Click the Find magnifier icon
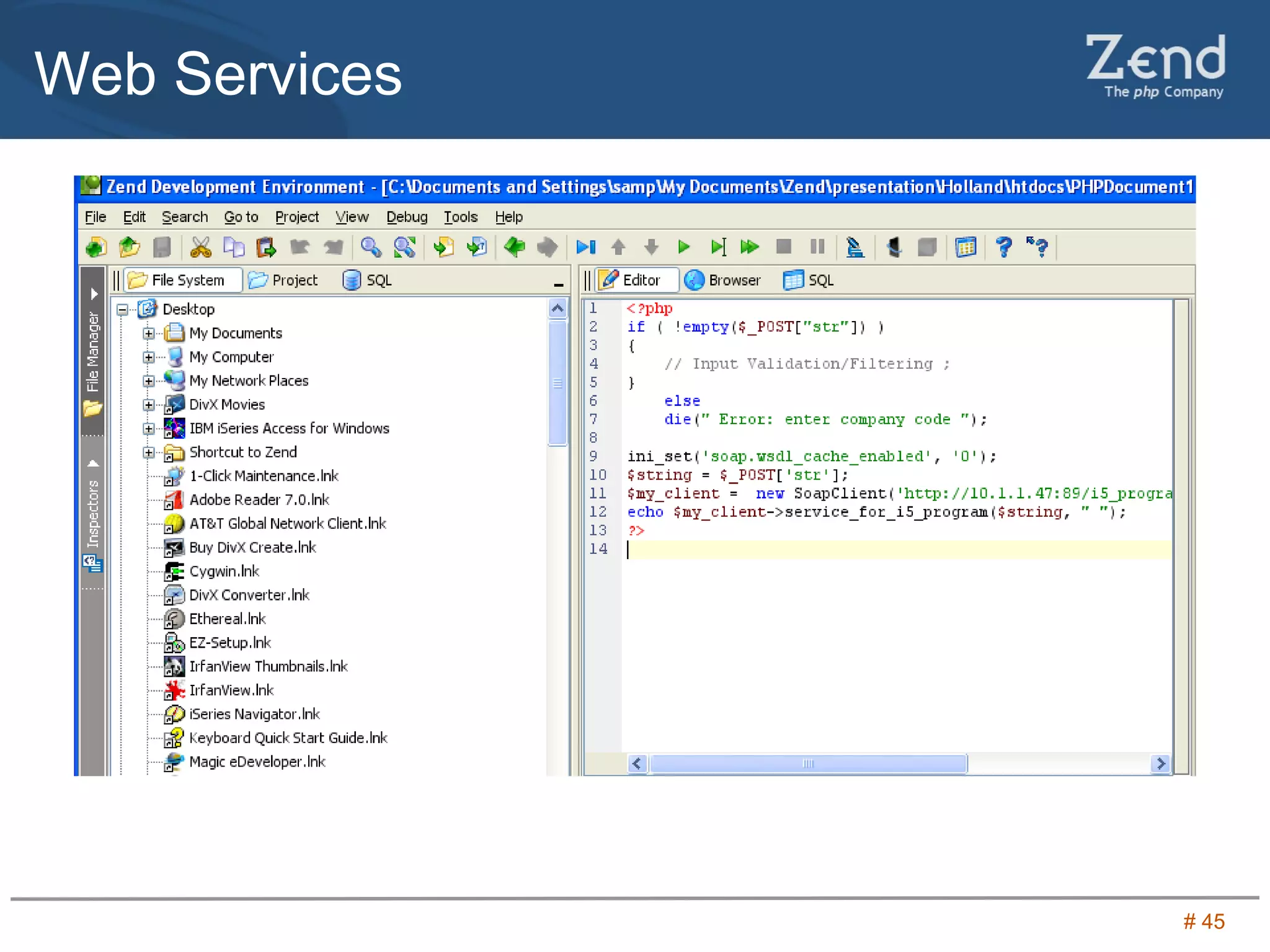 point(371,248)
